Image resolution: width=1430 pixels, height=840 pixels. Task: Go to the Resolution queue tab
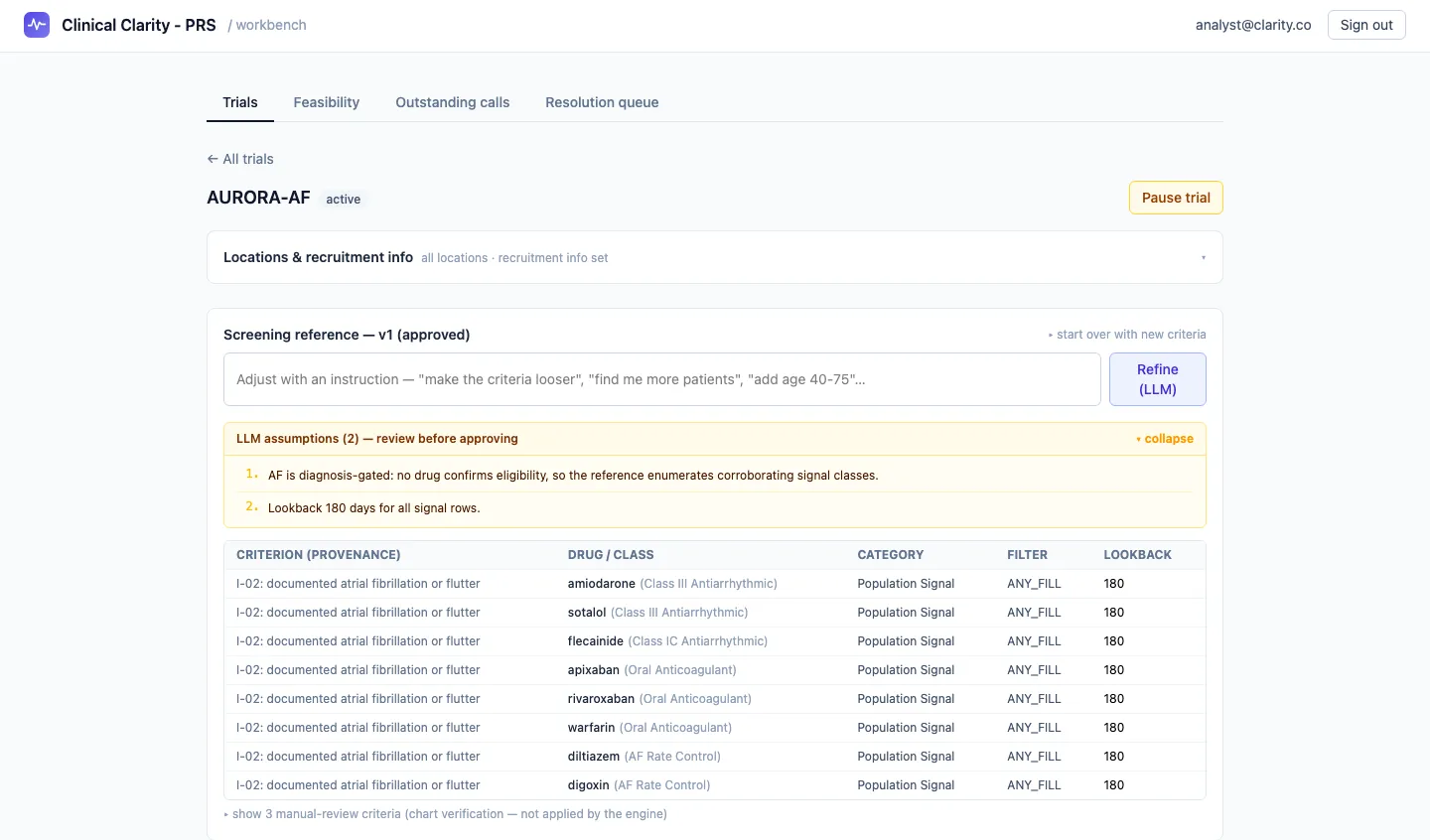coord(602,102)
